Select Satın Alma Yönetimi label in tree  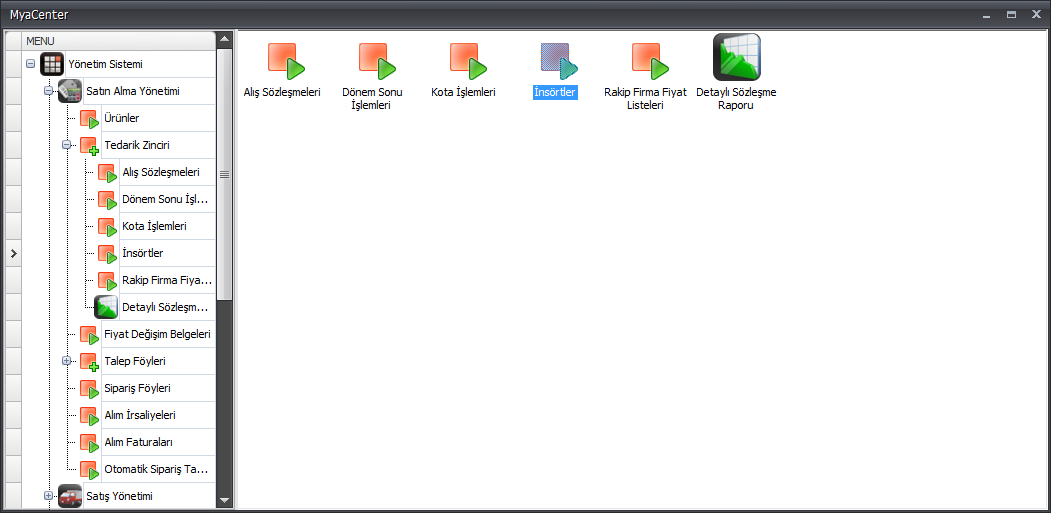(x=133, y=91)
